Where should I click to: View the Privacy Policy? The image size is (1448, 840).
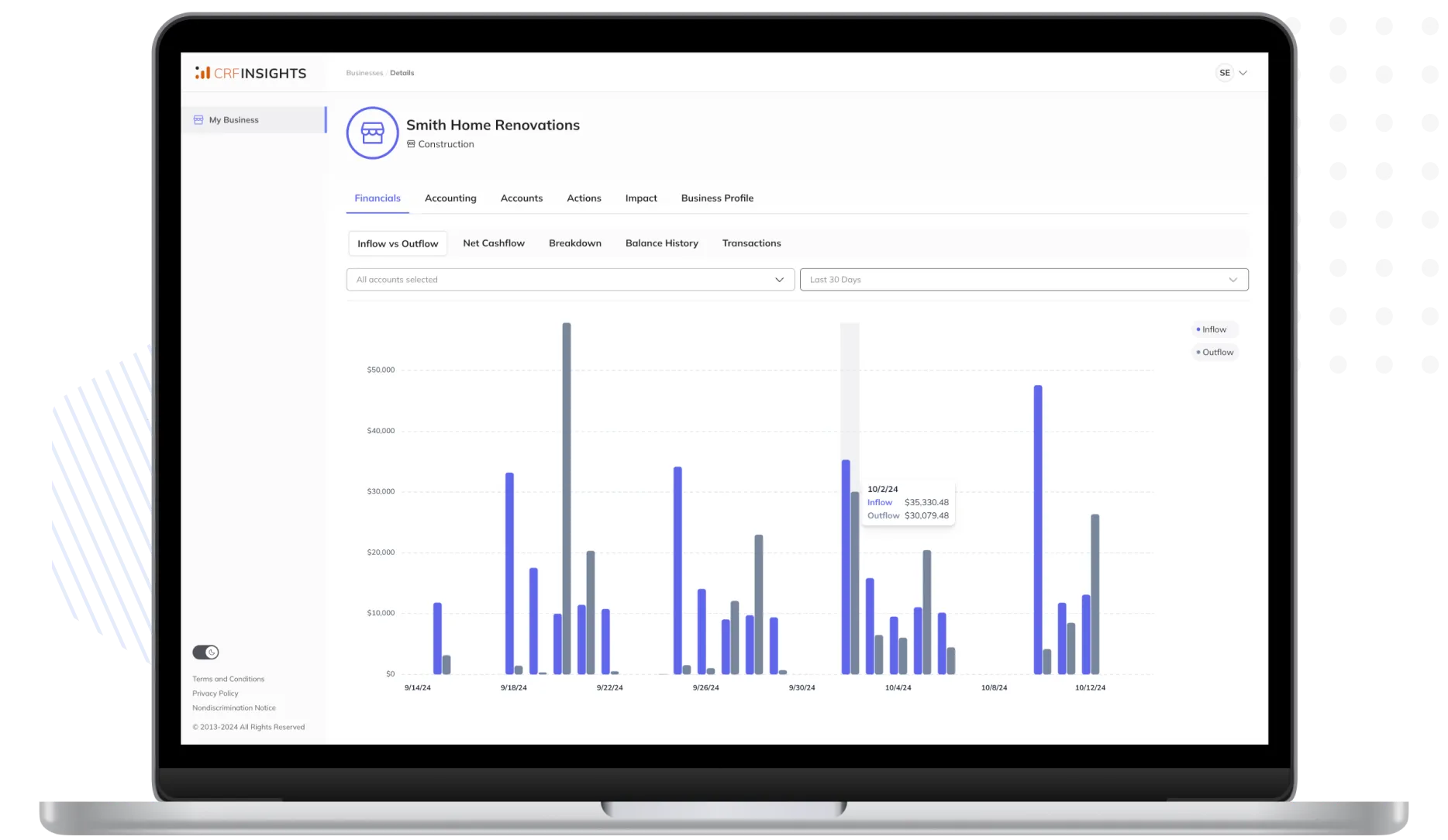click(x=215, y=693)
